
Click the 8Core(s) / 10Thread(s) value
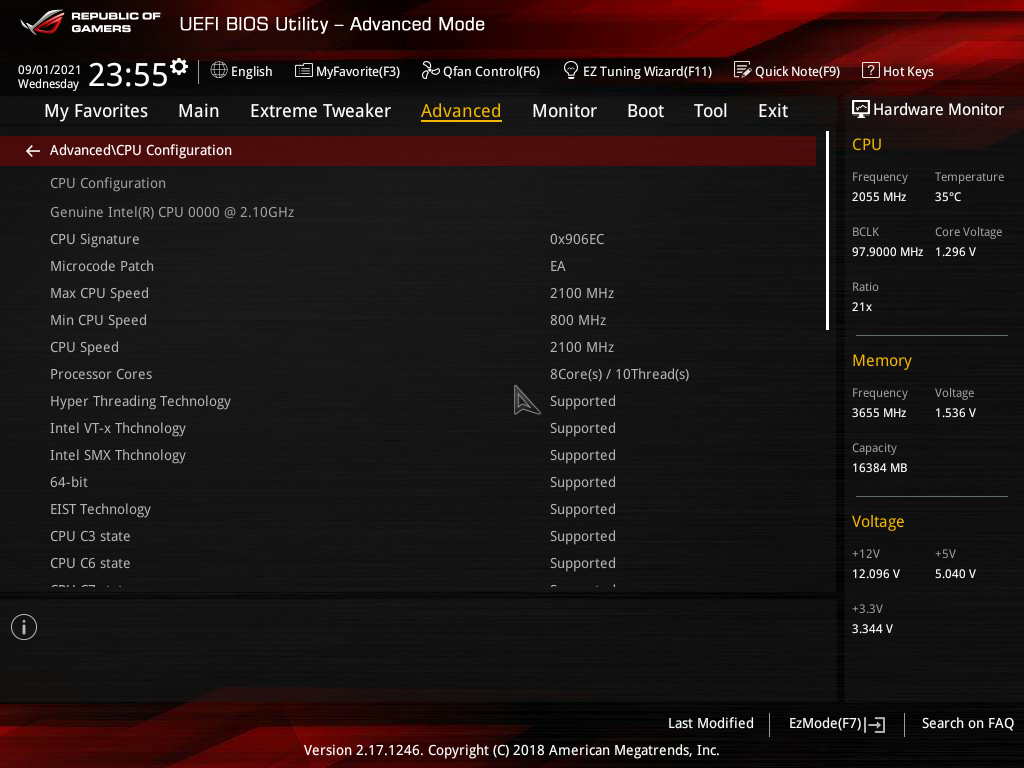[619, 374]
